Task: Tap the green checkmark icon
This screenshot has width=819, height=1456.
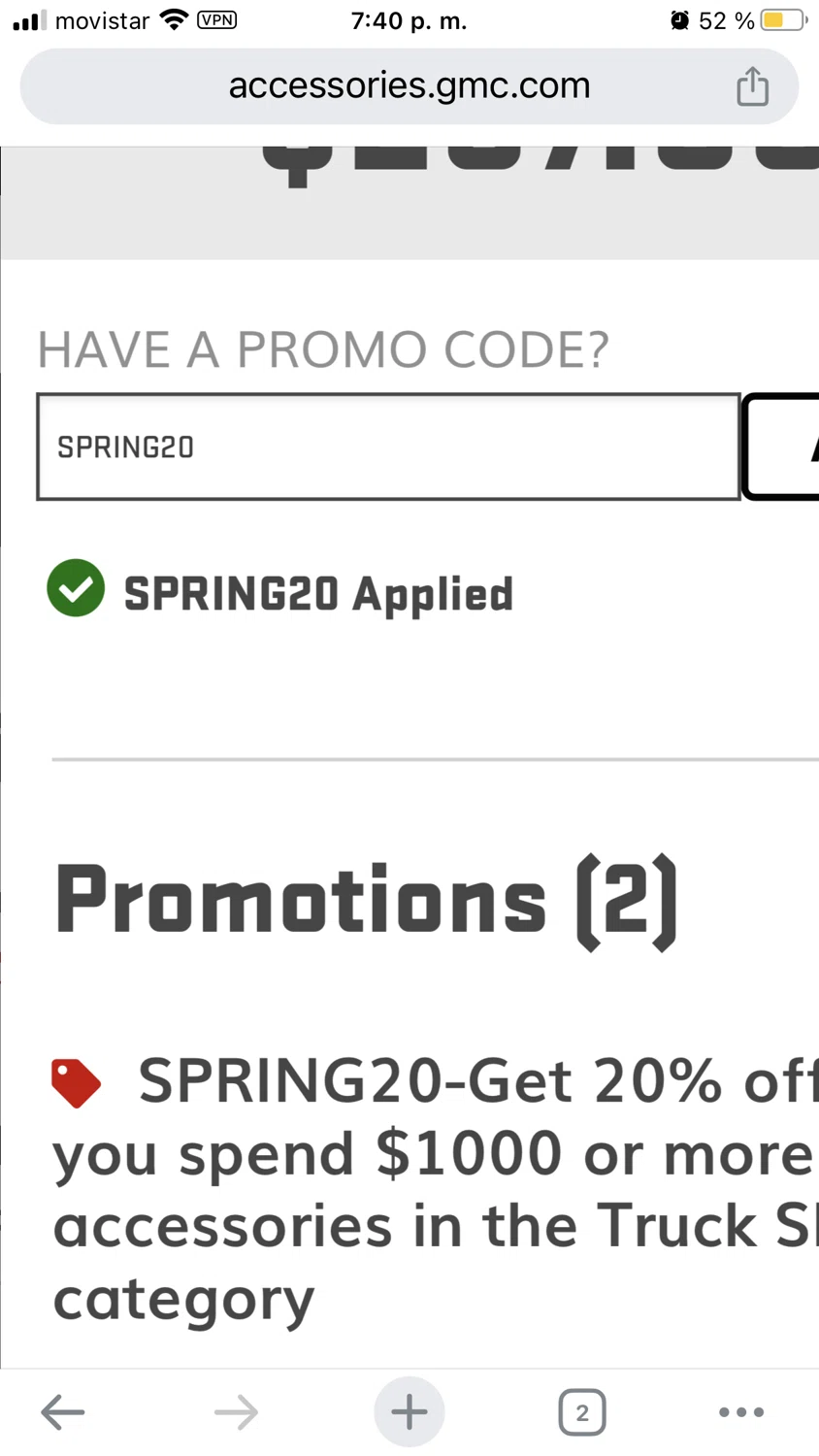Action: (x=76, y=588)
